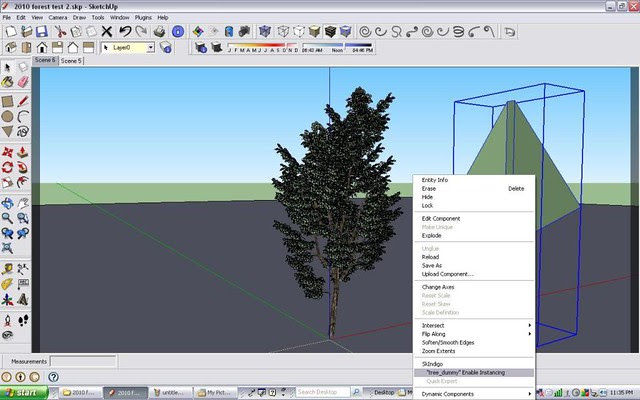Screen dimensions: 640x400
Task: Select the Iso view house icon
Action: pyautogui.click(x=11, y=47)
